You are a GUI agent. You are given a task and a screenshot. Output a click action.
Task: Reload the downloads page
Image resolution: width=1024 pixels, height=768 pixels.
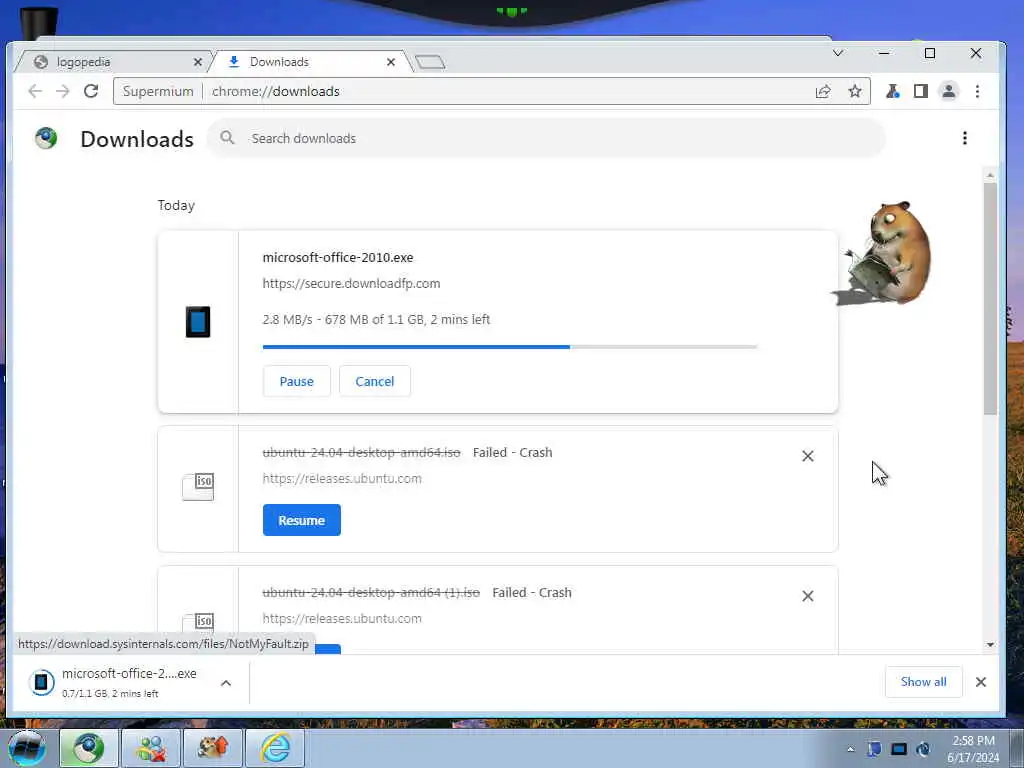91,91
